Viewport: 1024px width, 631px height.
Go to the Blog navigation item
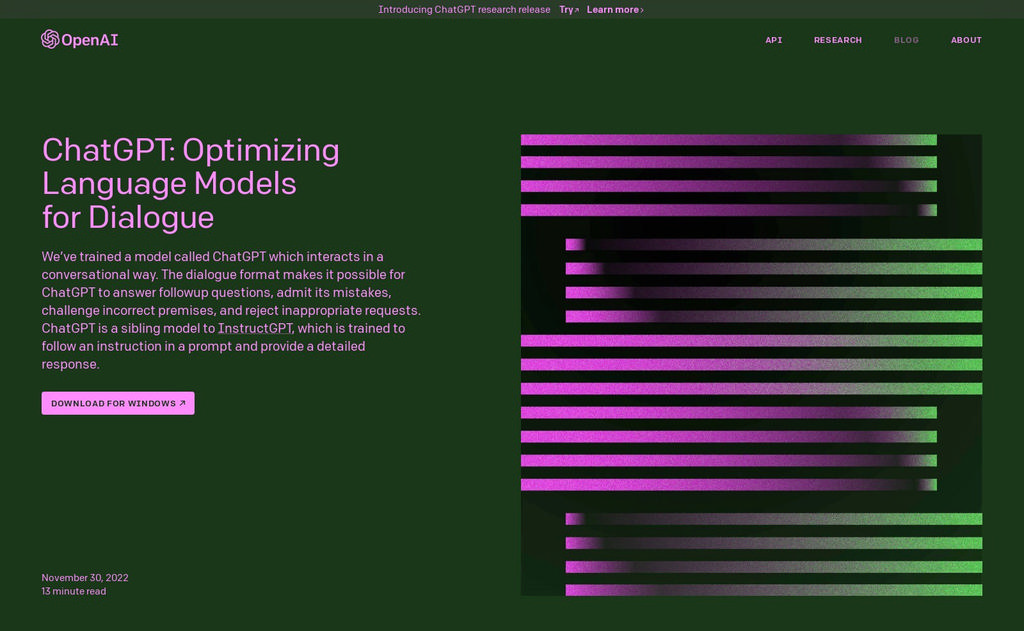click(x=906, y=40)
